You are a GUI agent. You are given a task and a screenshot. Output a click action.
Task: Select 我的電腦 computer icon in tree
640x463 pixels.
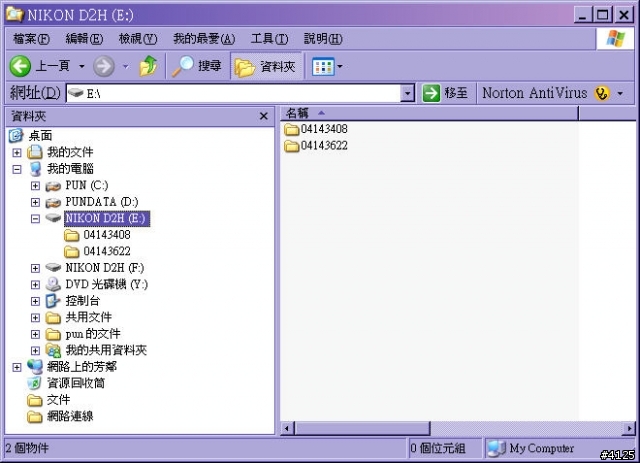tap(35, 169)
